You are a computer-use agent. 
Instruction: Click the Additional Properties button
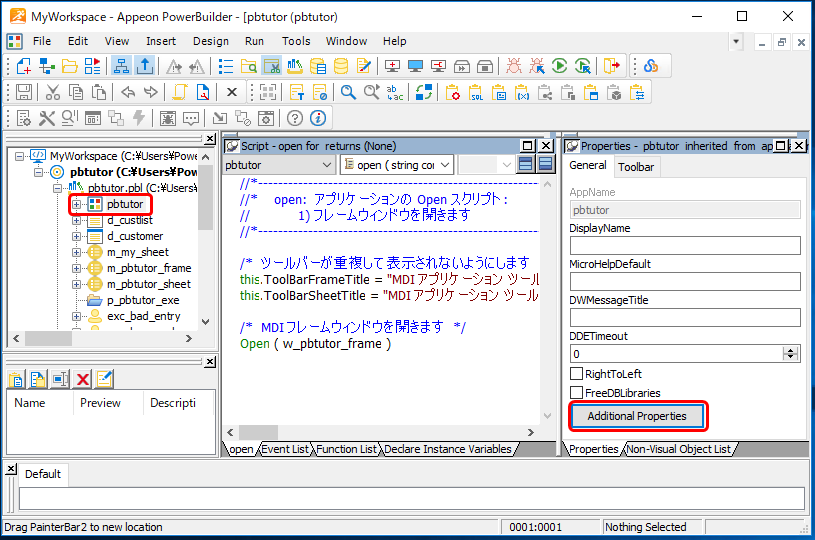[x=637, y=416]
